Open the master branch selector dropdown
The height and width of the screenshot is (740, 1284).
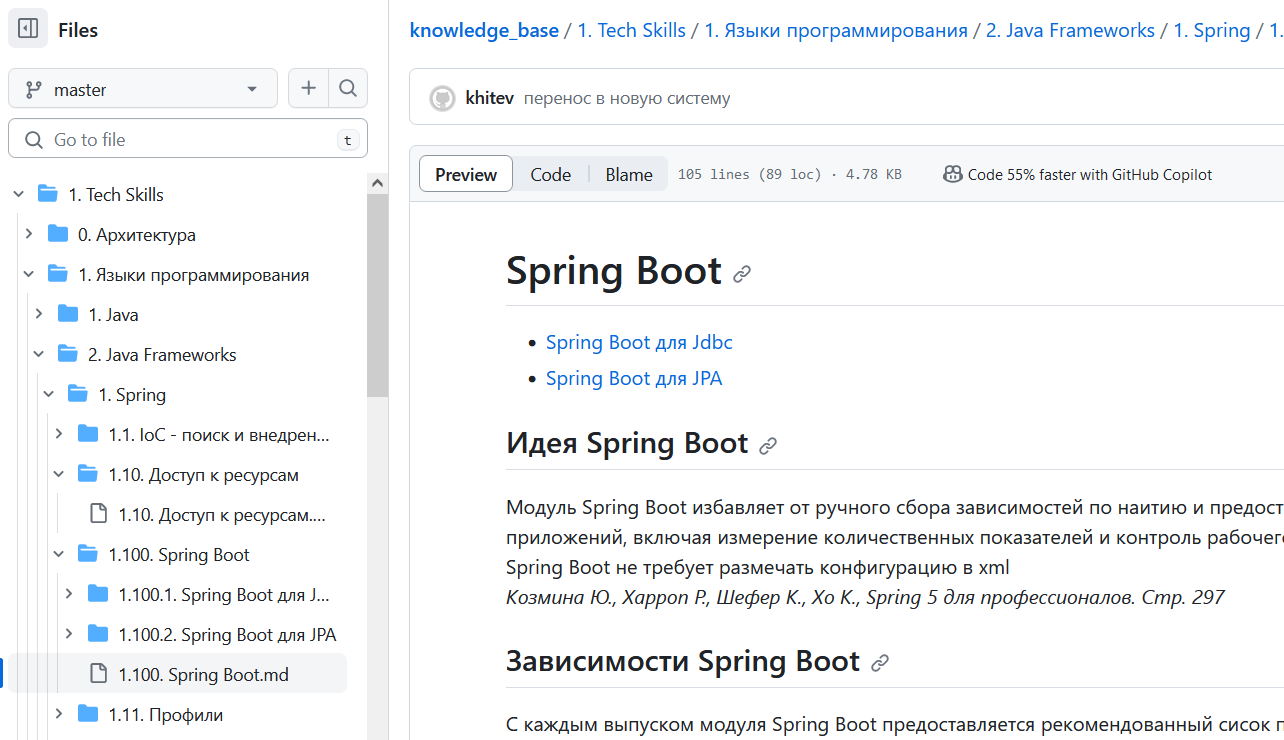[143, 89]
